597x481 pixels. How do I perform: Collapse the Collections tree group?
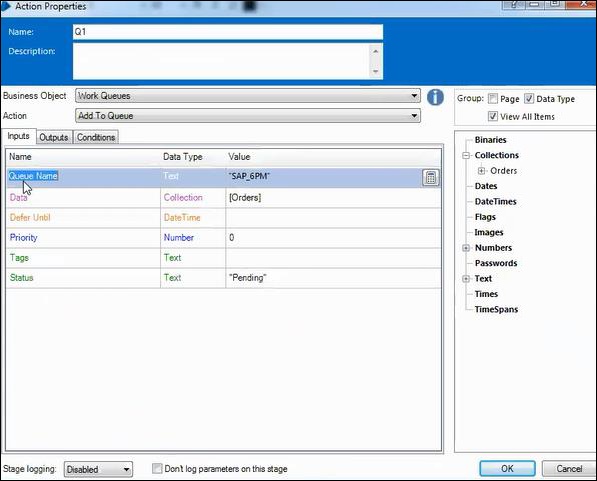(466, 155)
